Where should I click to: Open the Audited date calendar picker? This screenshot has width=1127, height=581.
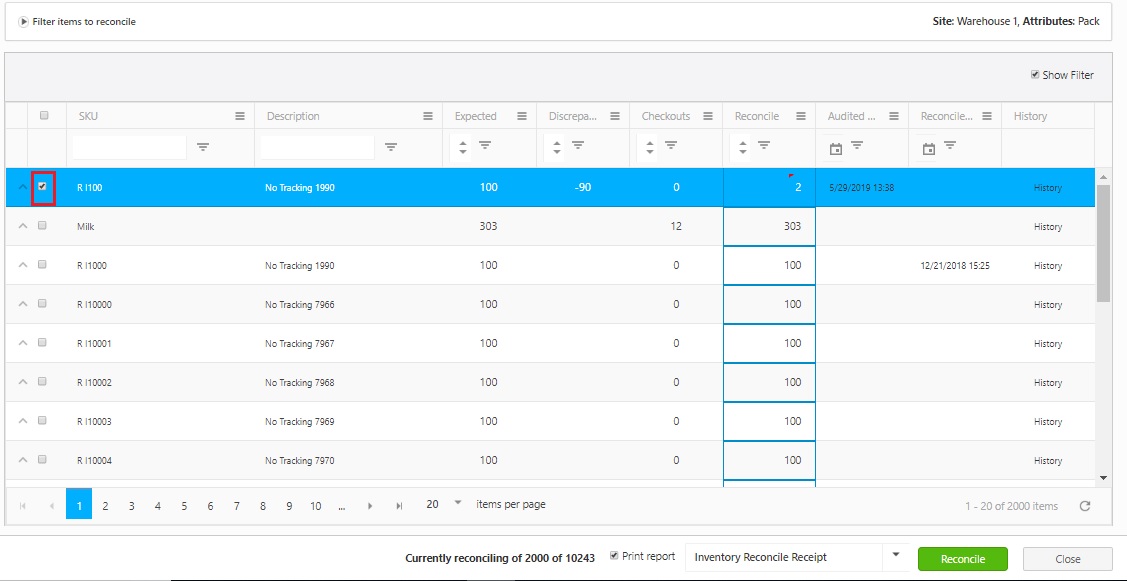(x=834, y=148)
